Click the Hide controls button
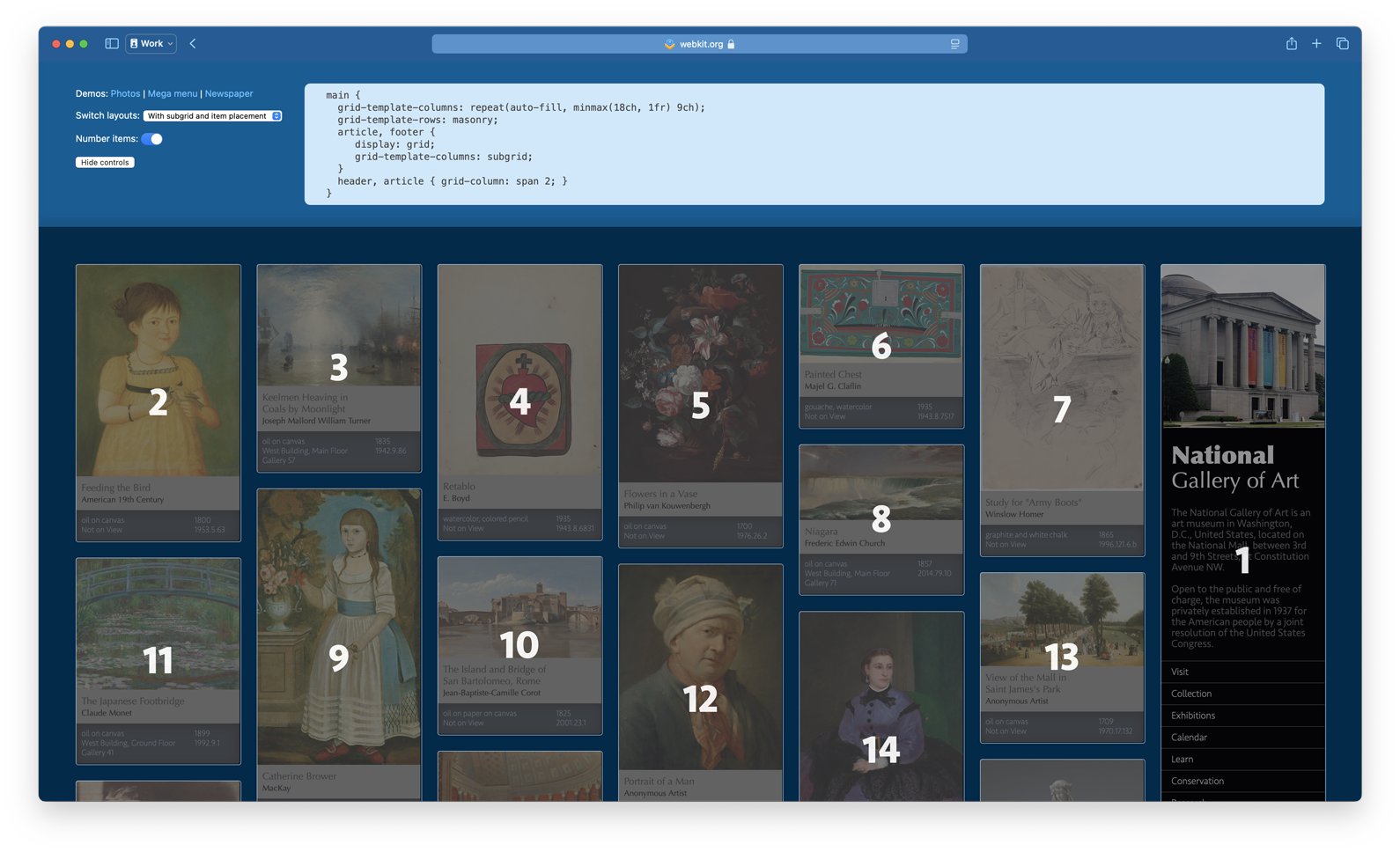 105,162
